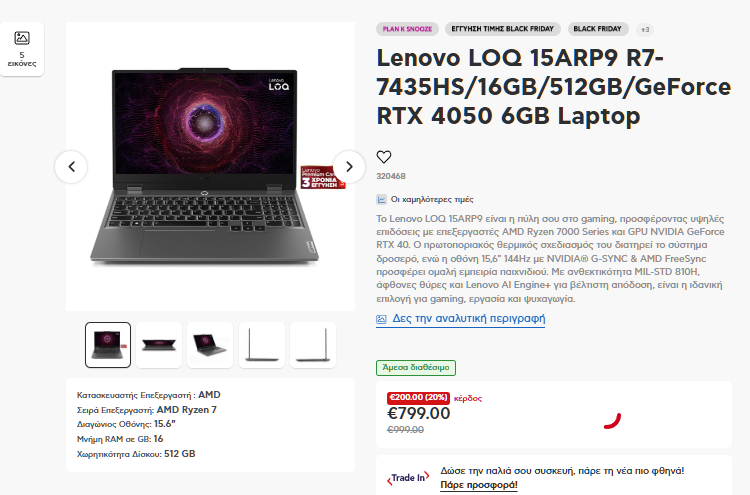Open Οι χαμηλότερες τιμές link

tap(432, 199)
